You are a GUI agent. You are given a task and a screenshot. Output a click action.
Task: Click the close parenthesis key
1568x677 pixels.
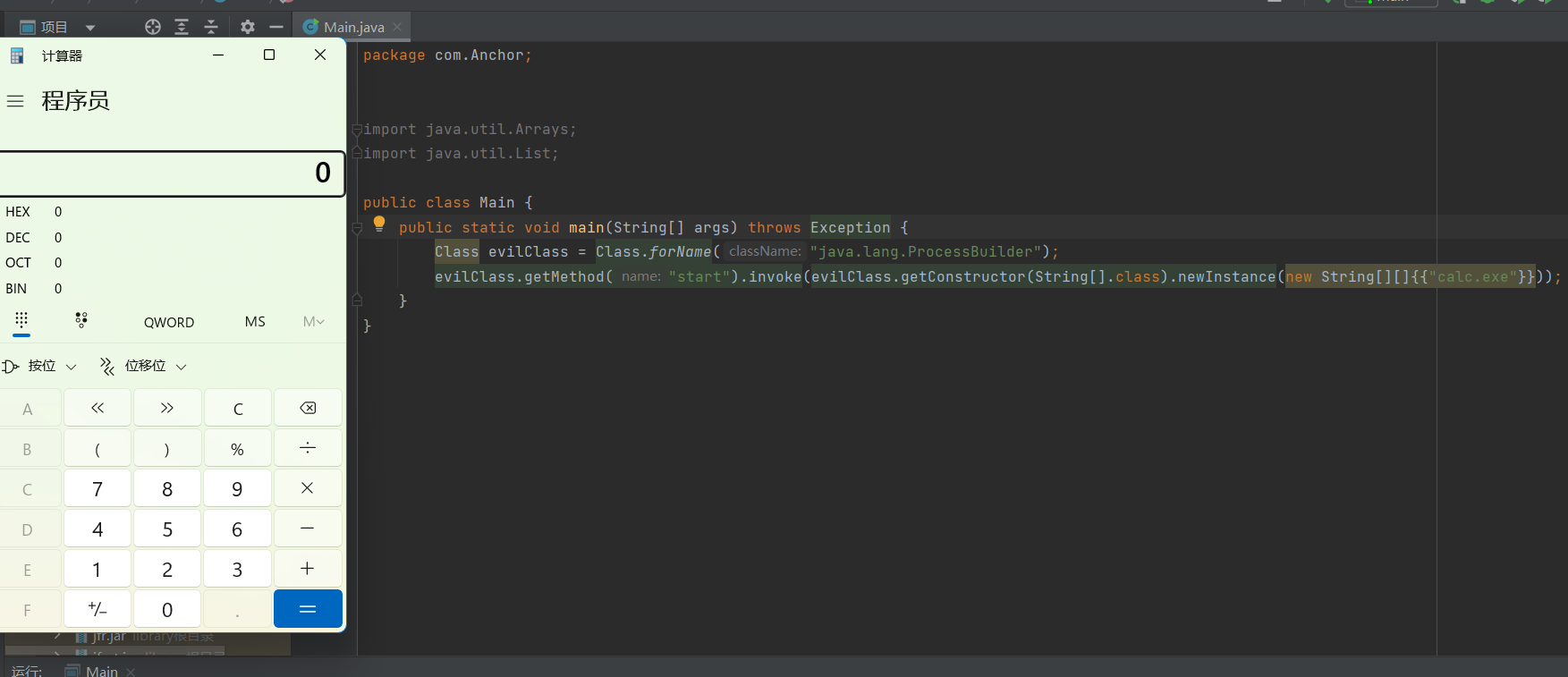click(167, 448)
